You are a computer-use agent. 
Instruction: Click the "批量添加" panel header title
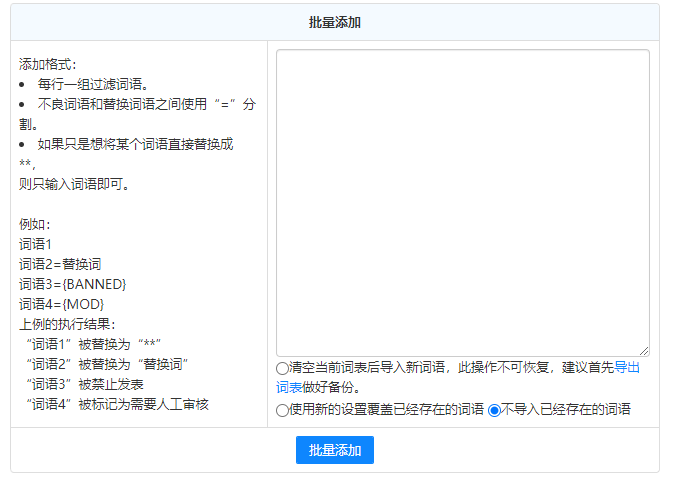click(x=335, y=22)
